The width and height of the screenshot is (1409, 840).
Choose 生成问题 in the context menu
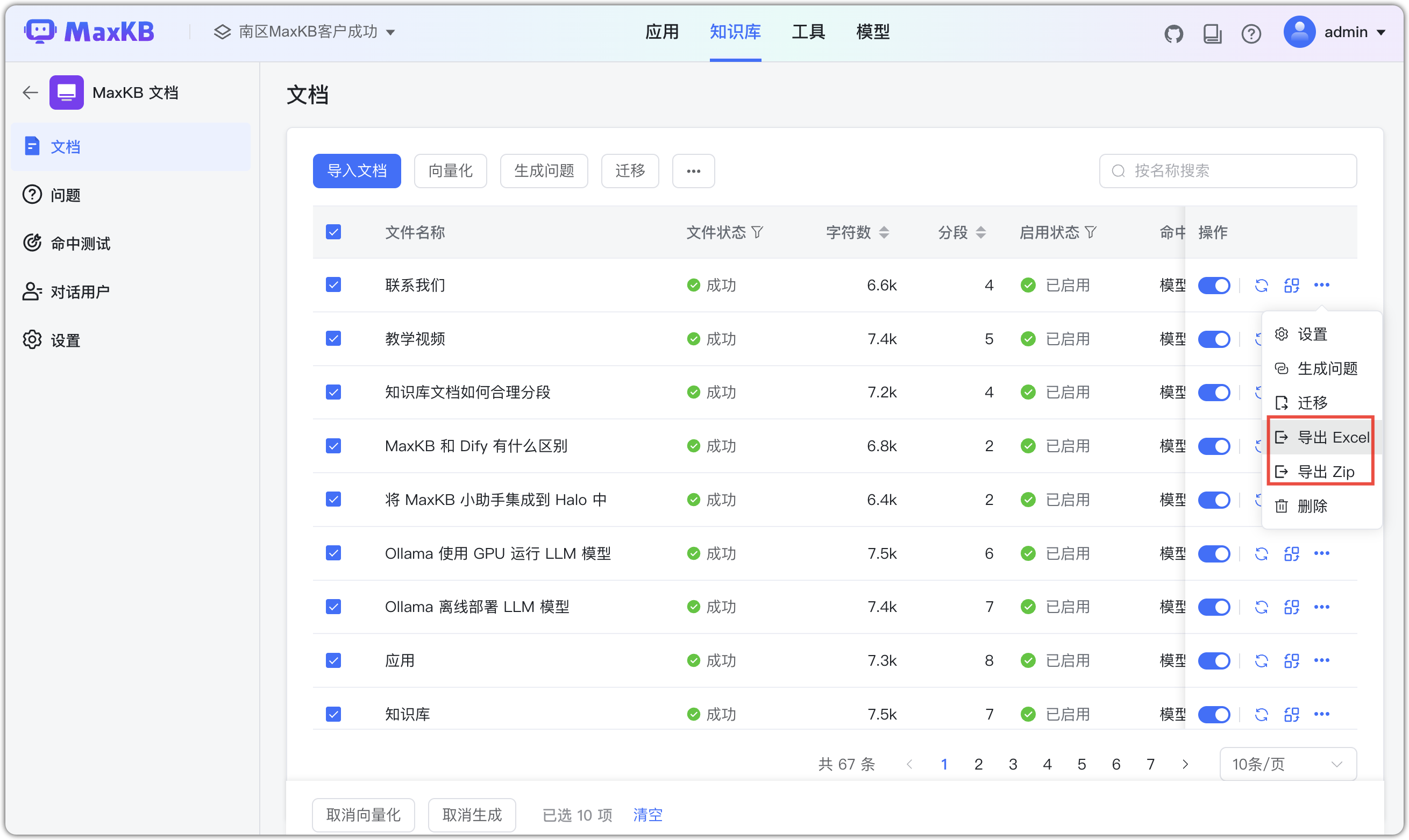point(1321,369)
